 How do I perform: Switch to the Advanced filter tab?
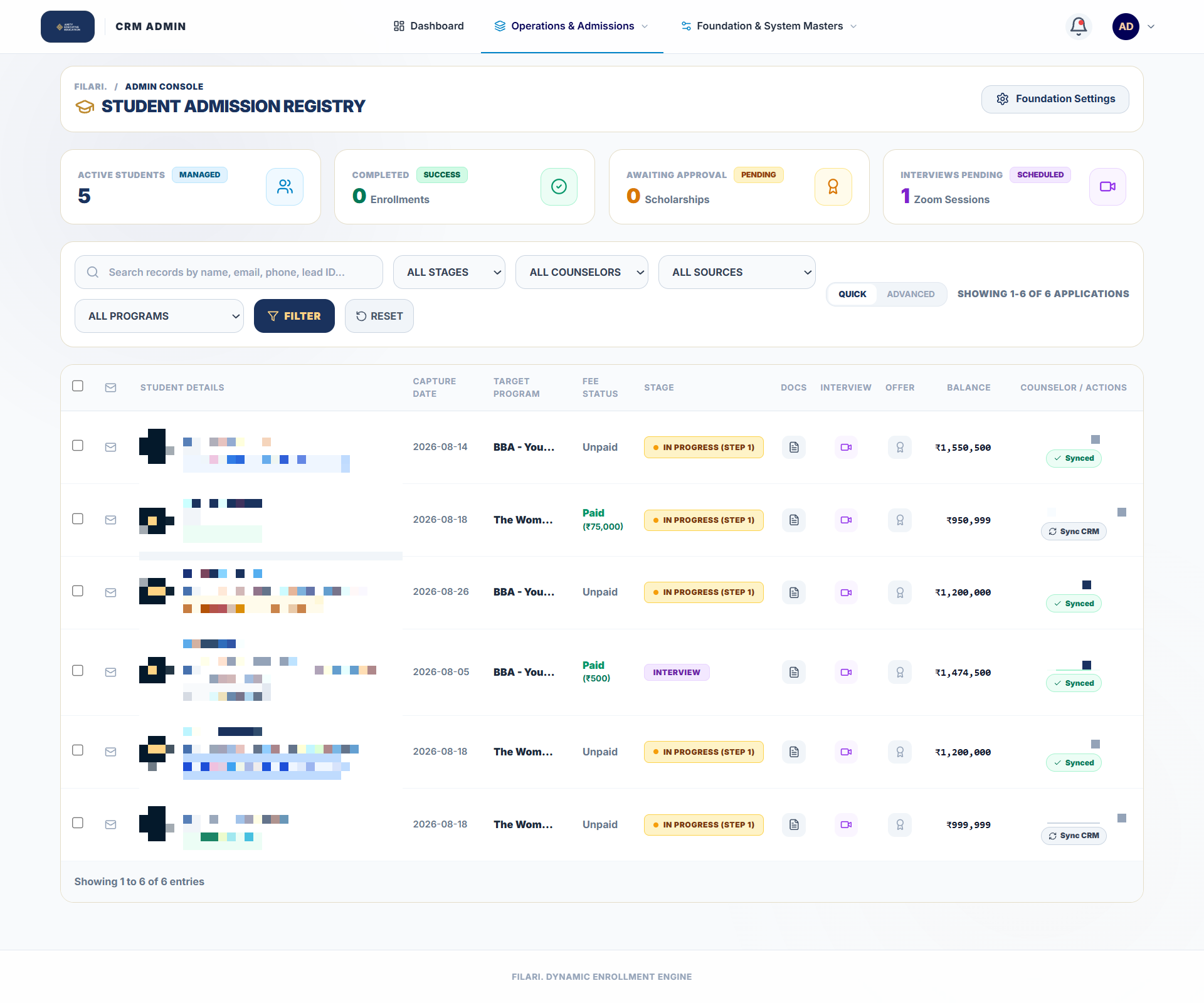(x=911, y=294)
